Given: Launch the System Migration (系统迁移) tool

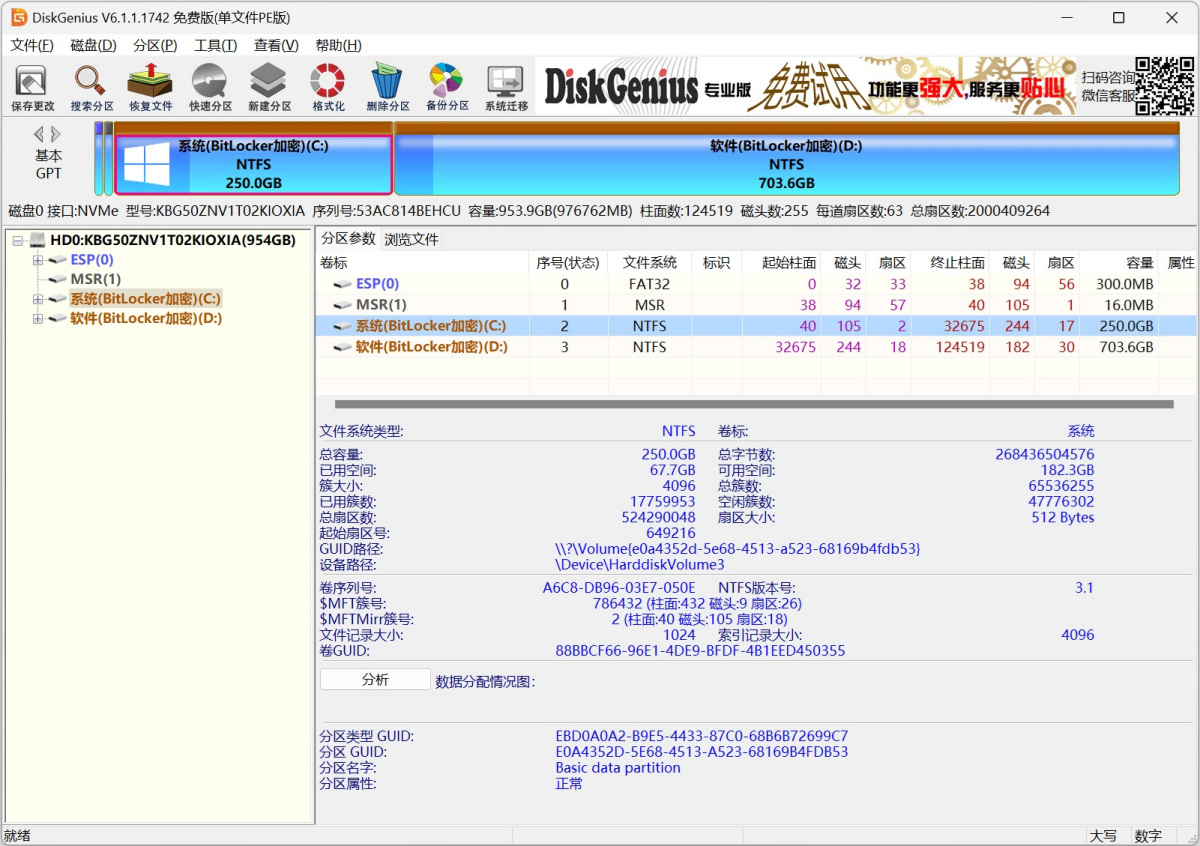Looking at the screenshot, I should coord(506,86).
